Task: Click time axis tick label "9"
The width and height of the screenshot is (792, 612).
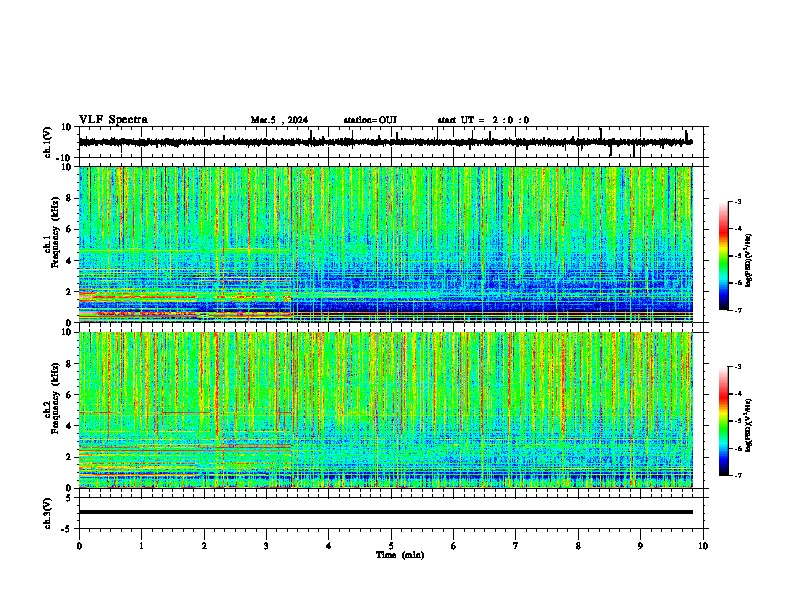Action: point(640,546)
